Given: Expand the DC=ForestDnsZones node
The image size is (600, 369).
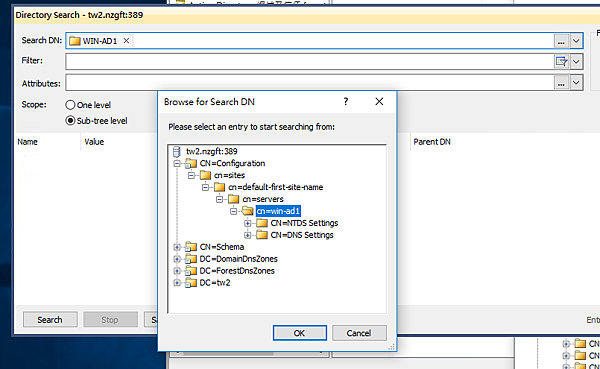Looking at the screenshot, I should 177,271.
